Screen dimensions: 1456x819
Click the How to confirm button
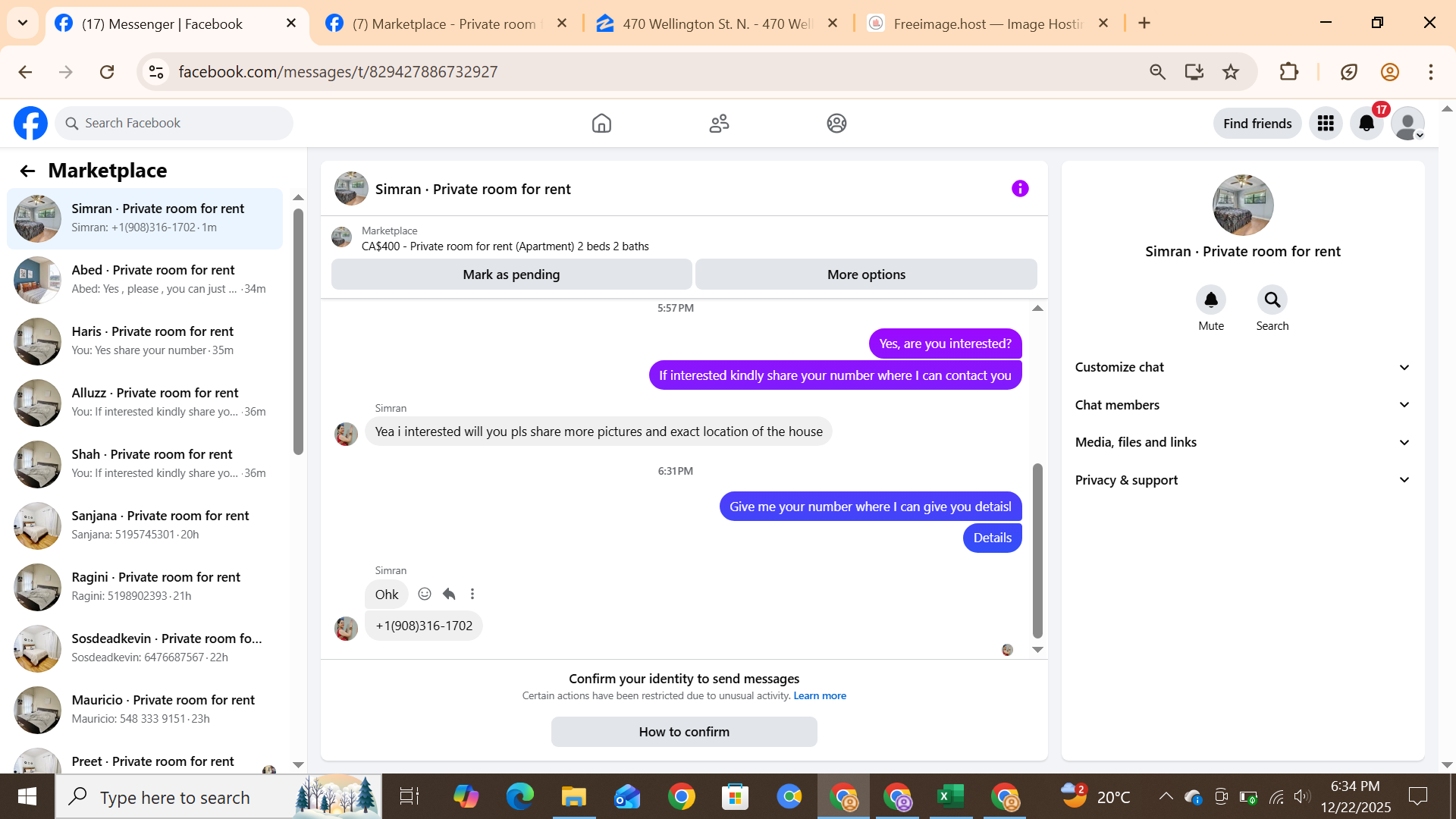click(x=684, y=732)
